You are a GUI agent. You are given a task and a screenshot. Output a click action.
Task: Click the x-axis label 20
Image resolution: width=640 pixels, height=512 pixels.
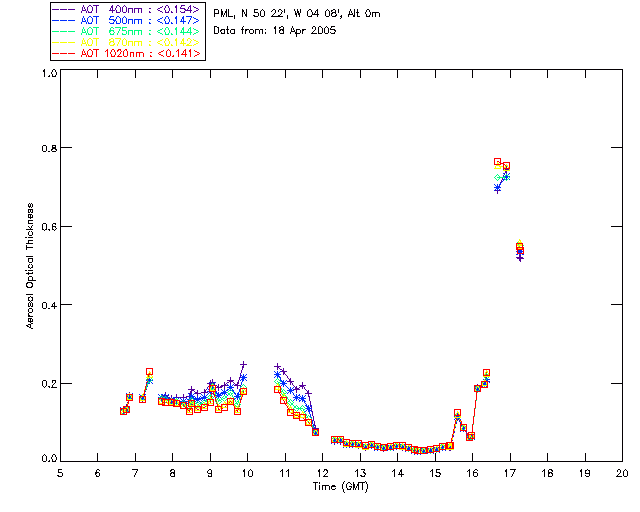click(x=622, y=473)
